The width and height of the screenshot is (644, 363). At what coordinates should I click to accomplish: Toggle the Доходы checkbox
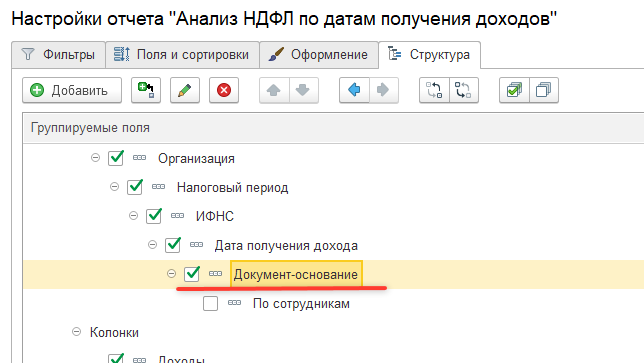coord(116,358)
